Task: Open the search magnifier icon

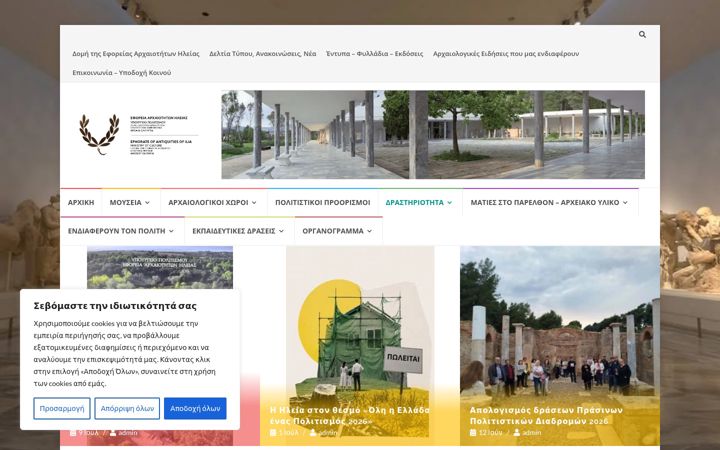Action: tap(642, 34)
